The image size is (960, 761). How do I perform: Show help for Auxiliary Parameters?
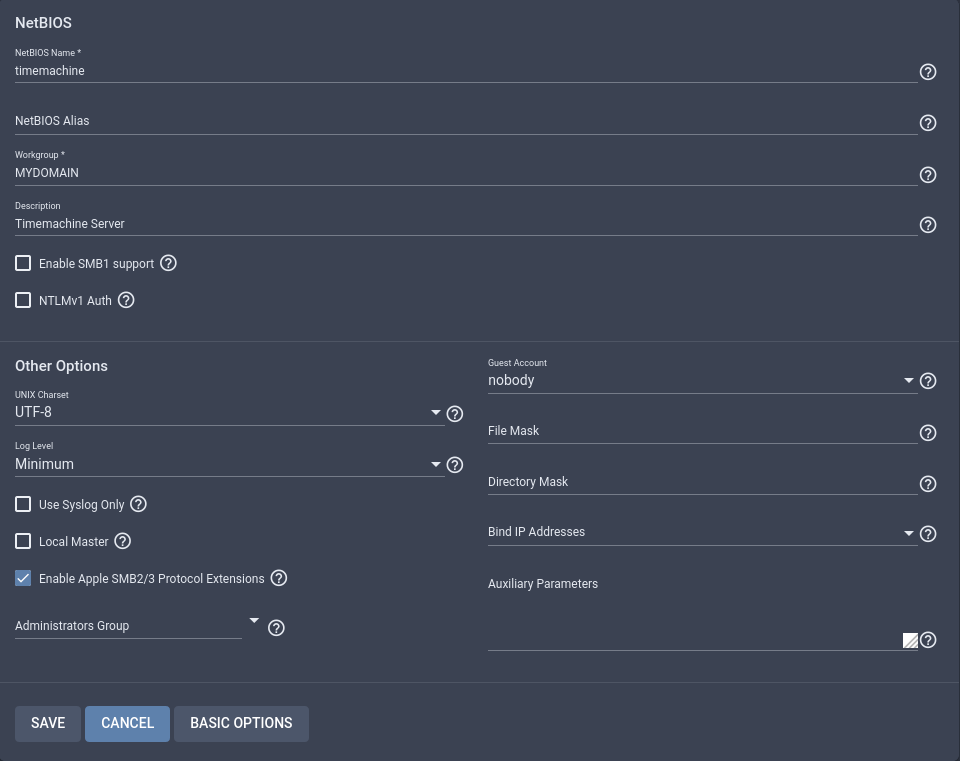[x=928, y=640]
